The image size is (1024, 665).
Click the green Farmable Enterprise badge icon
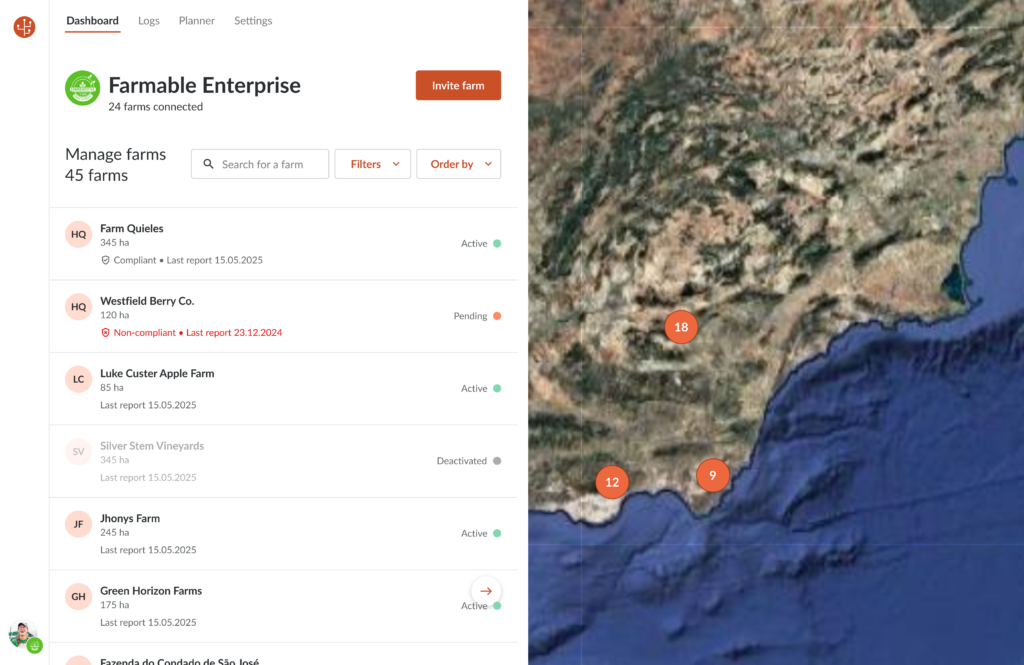(82, 88)
